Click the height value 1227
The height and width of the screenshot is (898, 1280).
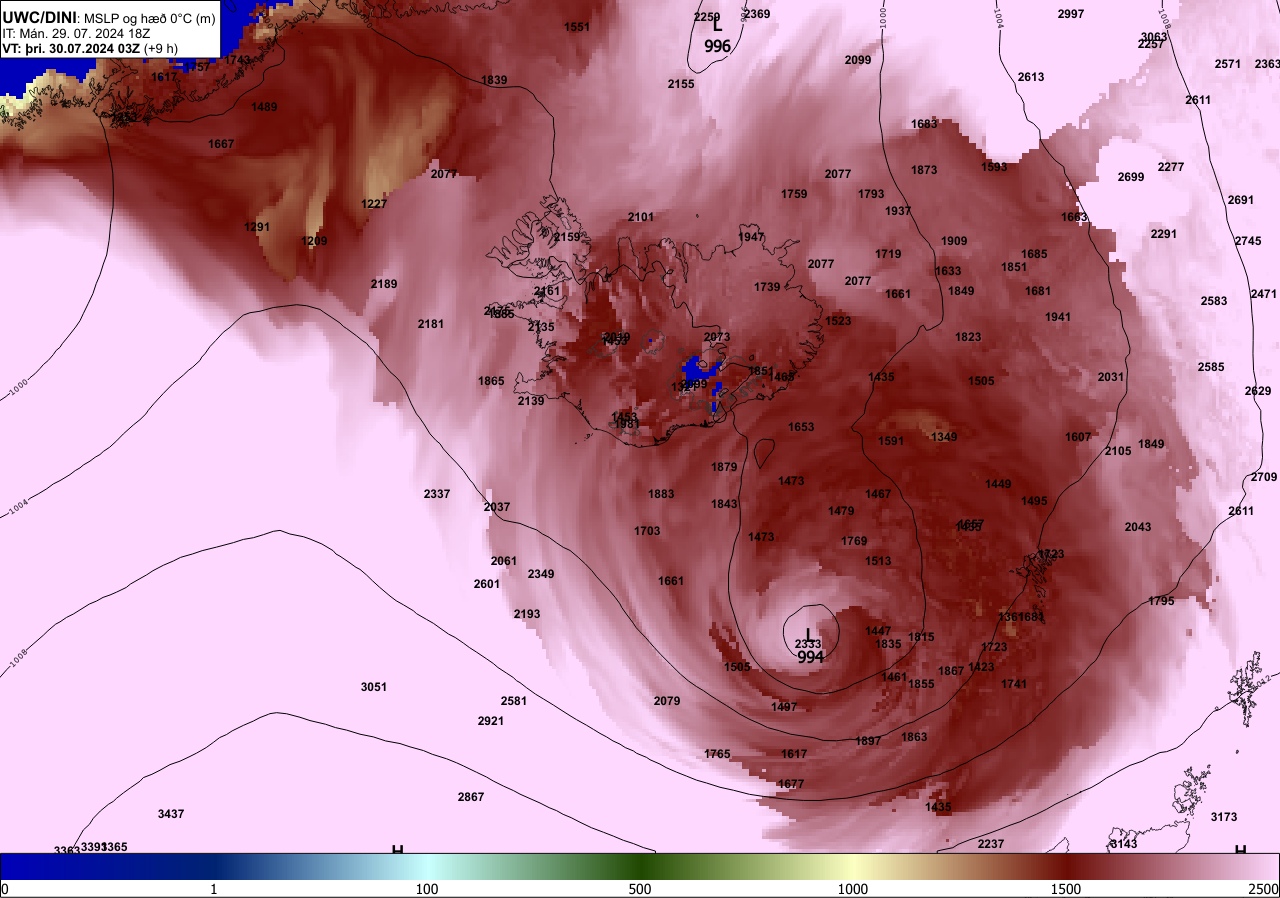(x=374, y=204)
